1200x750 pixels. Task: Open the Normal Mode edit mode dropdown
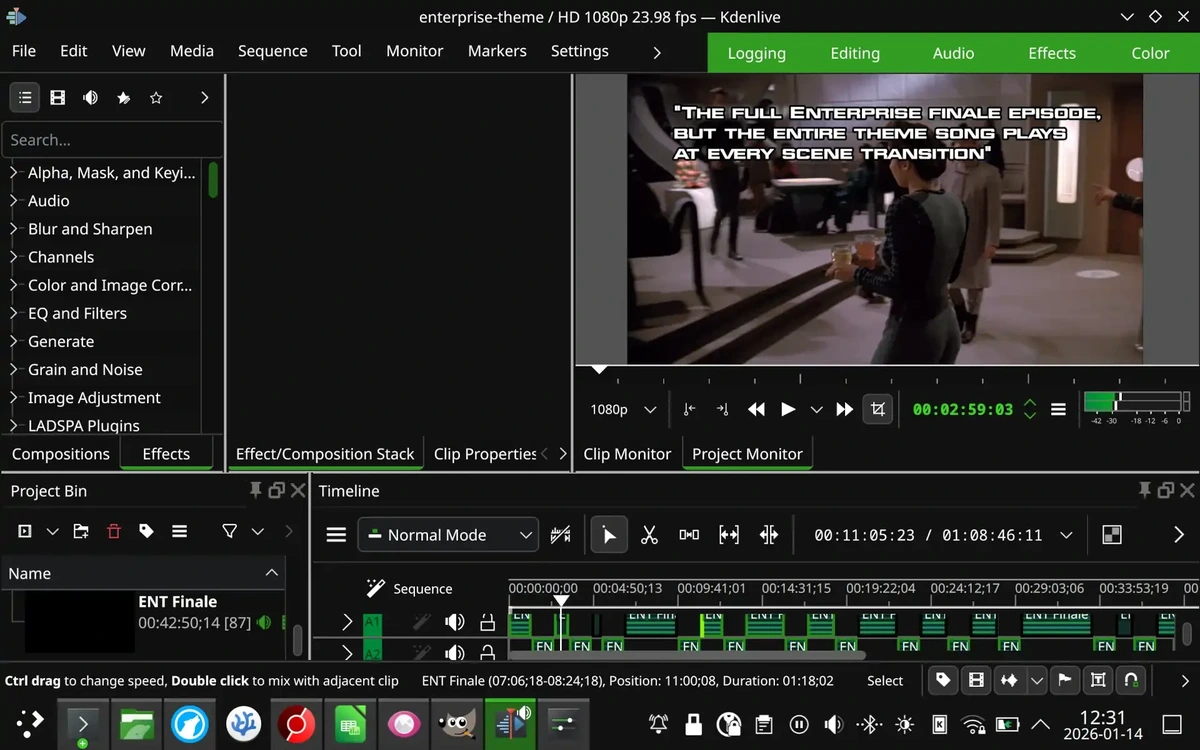[x=448, y=534]
